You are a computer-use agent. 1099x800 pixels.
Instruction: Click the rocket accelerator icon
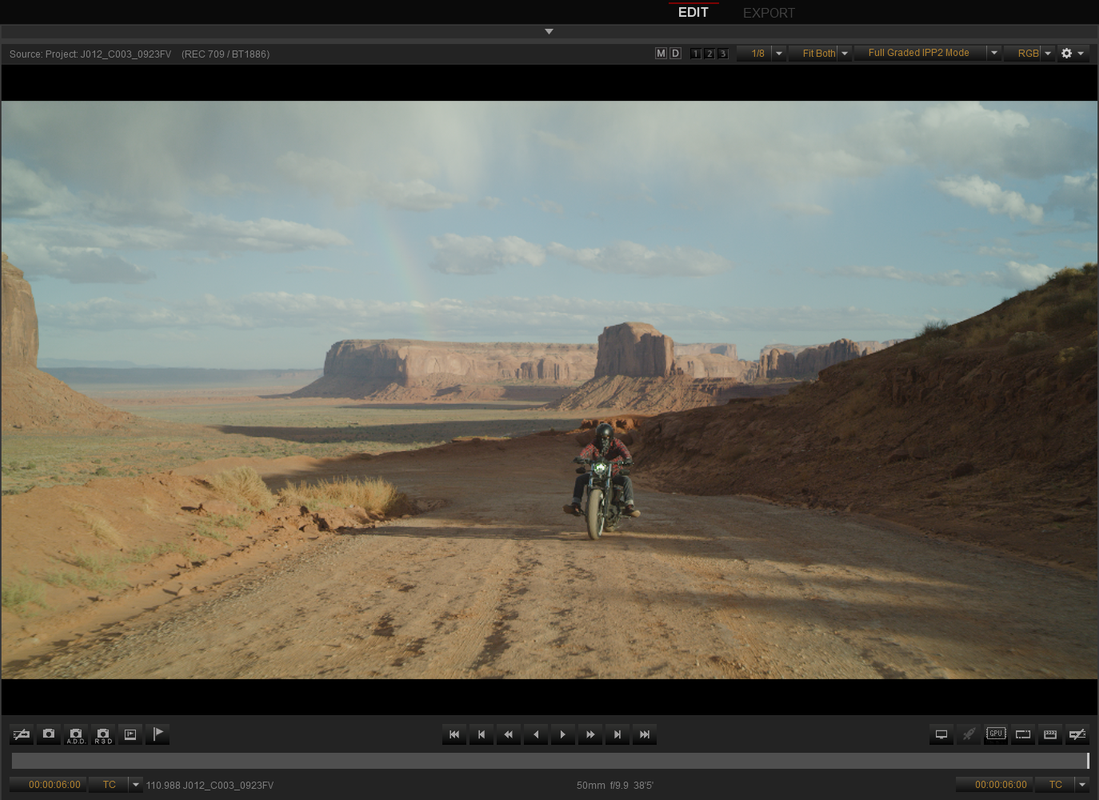click(969, 734)
